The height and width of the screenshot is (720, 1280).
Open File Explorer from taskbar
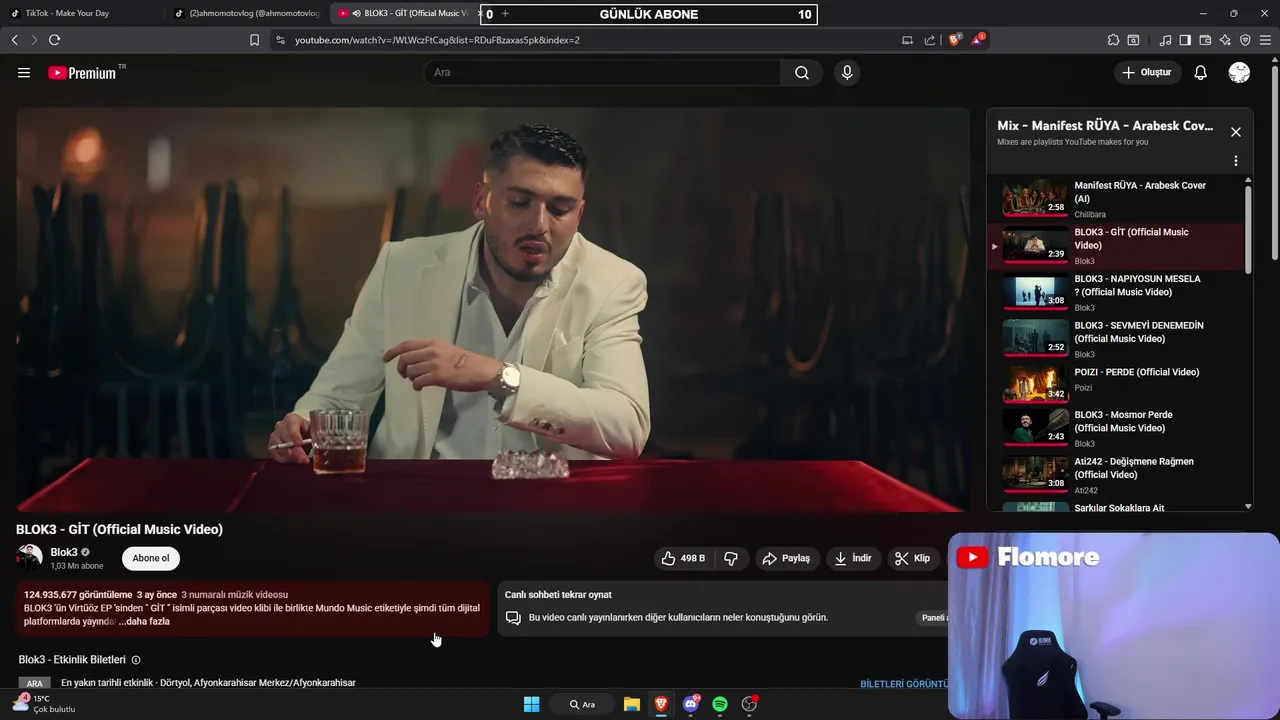[632, 704]
